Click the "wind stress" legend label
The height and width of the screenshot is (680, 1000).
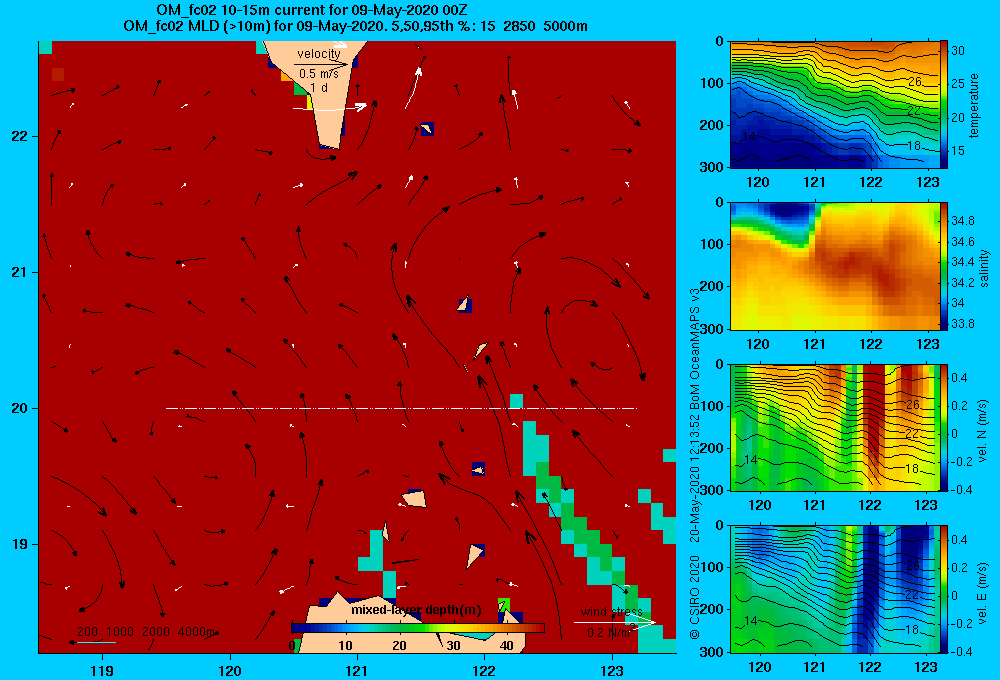click(x=611, y=612)
